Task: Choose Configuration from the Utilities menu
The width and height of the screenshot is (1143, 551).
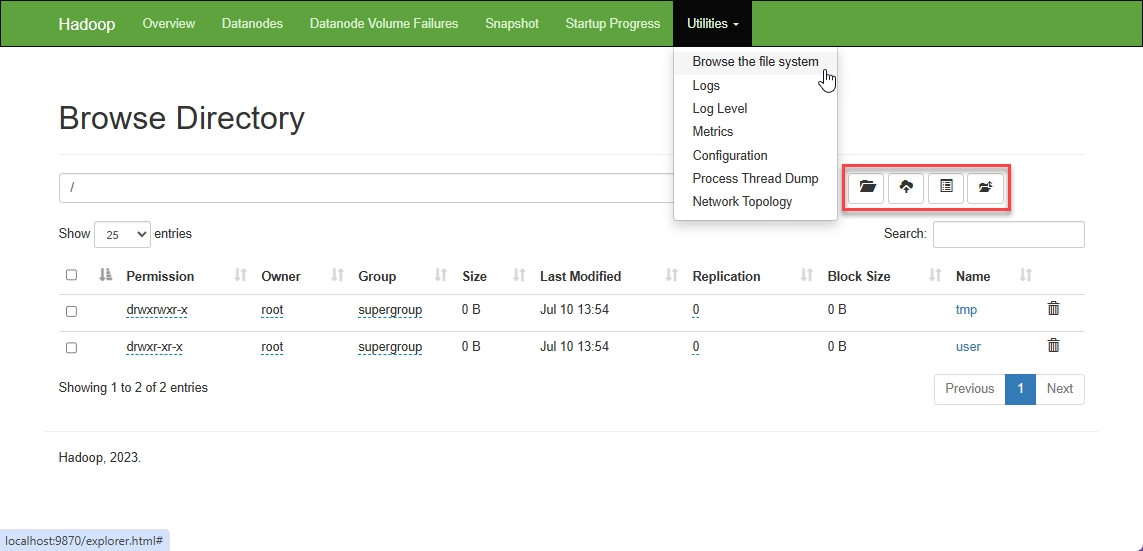Action: coord(730,155)
